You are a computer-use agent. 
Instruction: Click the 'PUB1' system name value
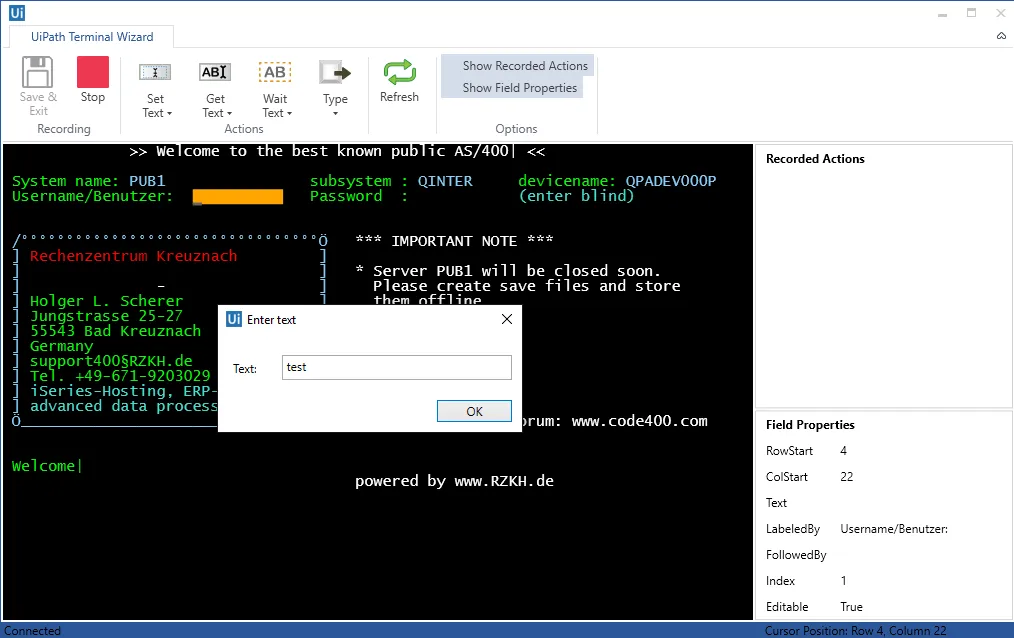click(147, 181)
